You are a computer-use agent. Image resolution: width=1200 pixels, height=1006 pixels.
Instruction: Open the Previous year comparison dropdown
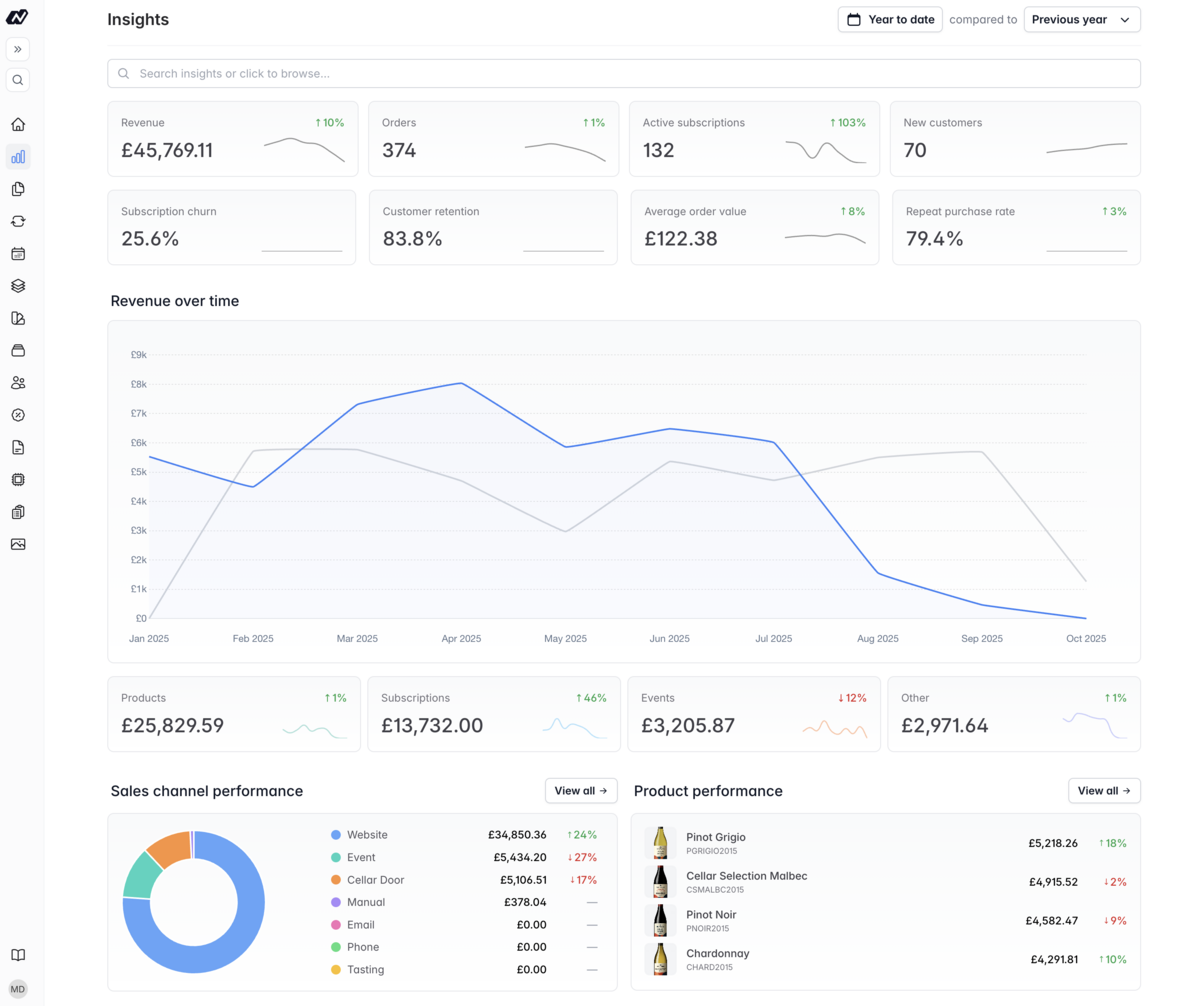pyautogui.click(x=1082, y=19)
